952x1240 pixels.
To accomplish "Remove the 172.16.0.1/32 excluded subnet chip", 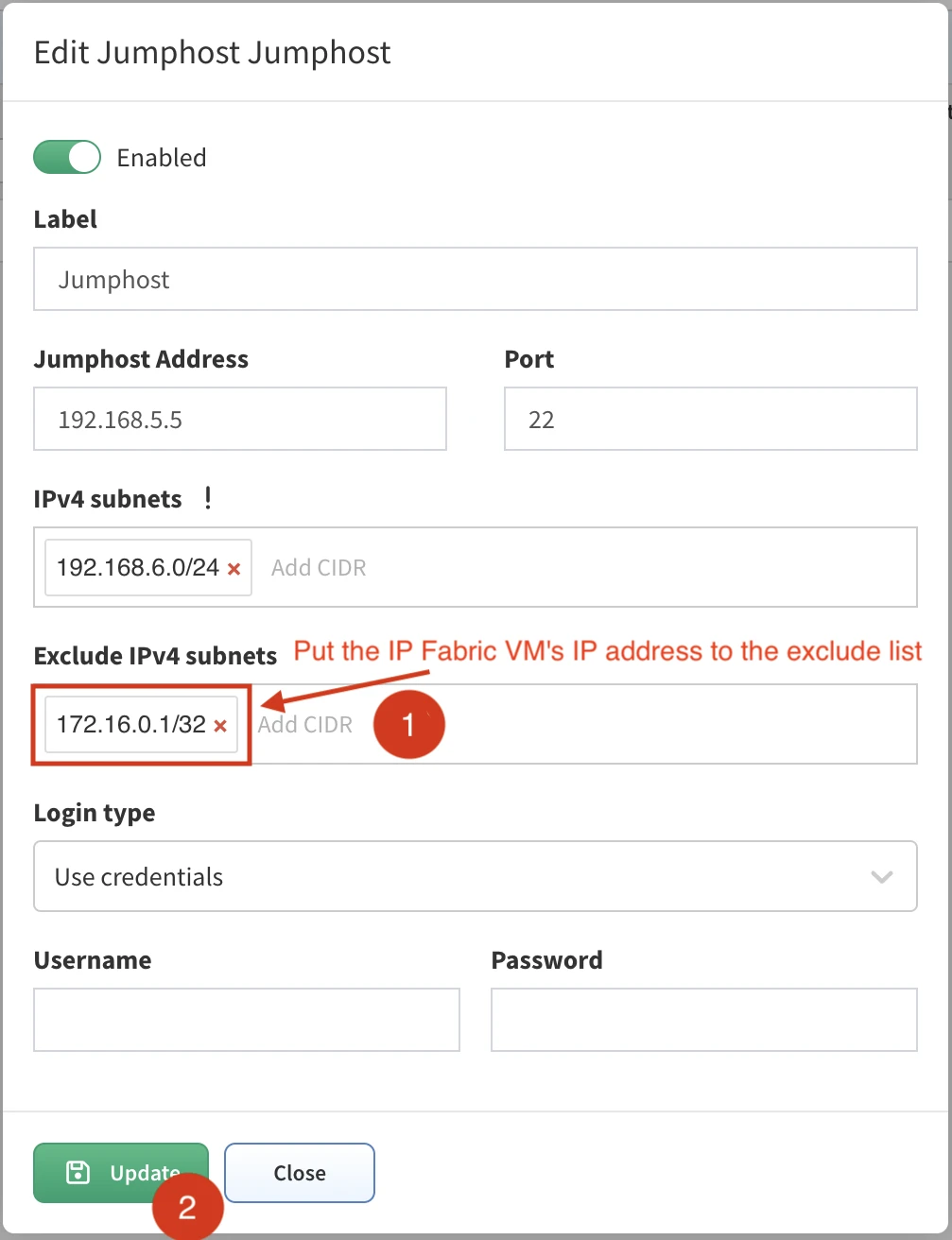I will tap(220, 726).
